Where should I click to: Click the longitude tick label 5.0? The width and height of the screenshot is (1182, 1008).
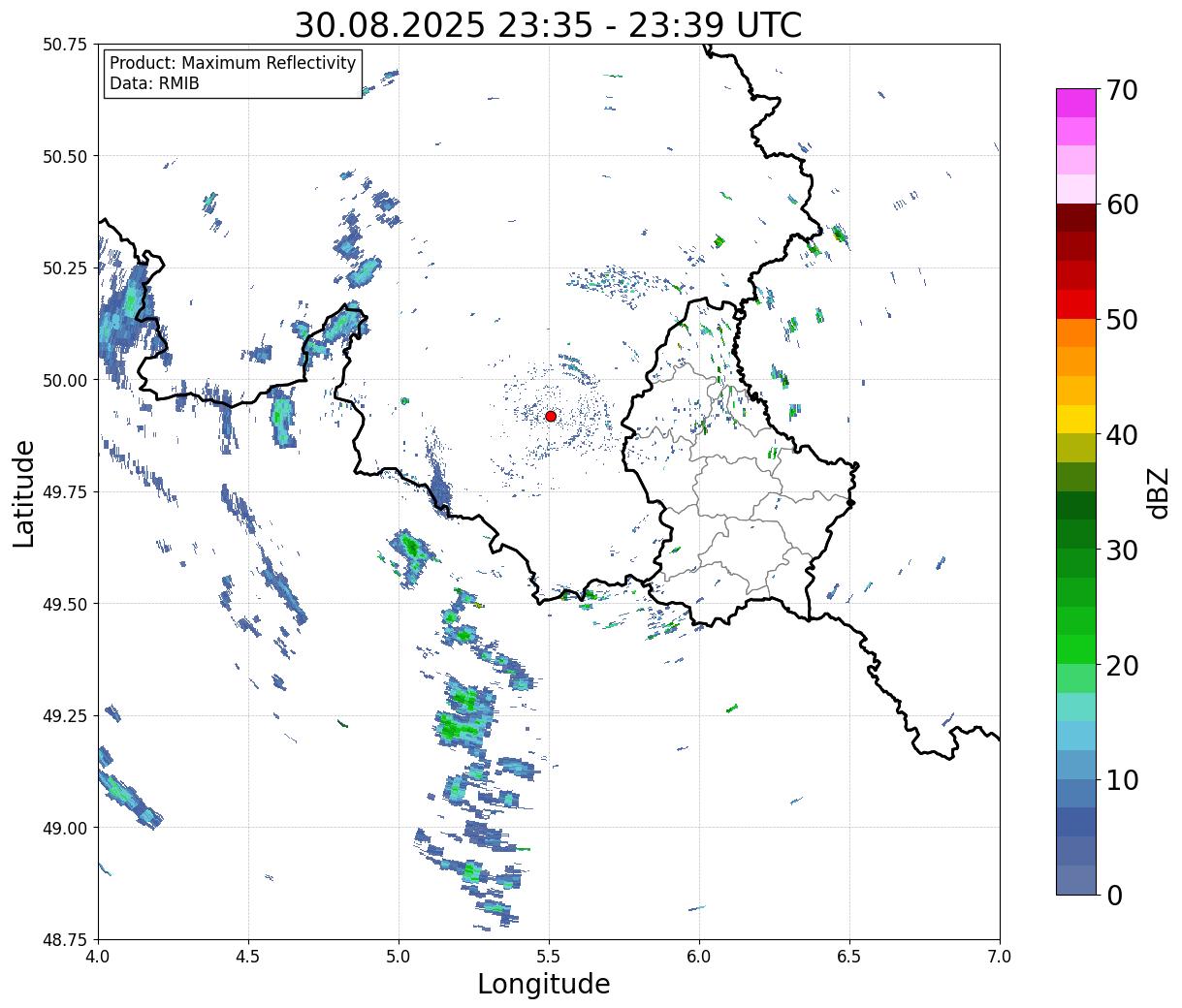pos(399,957)
